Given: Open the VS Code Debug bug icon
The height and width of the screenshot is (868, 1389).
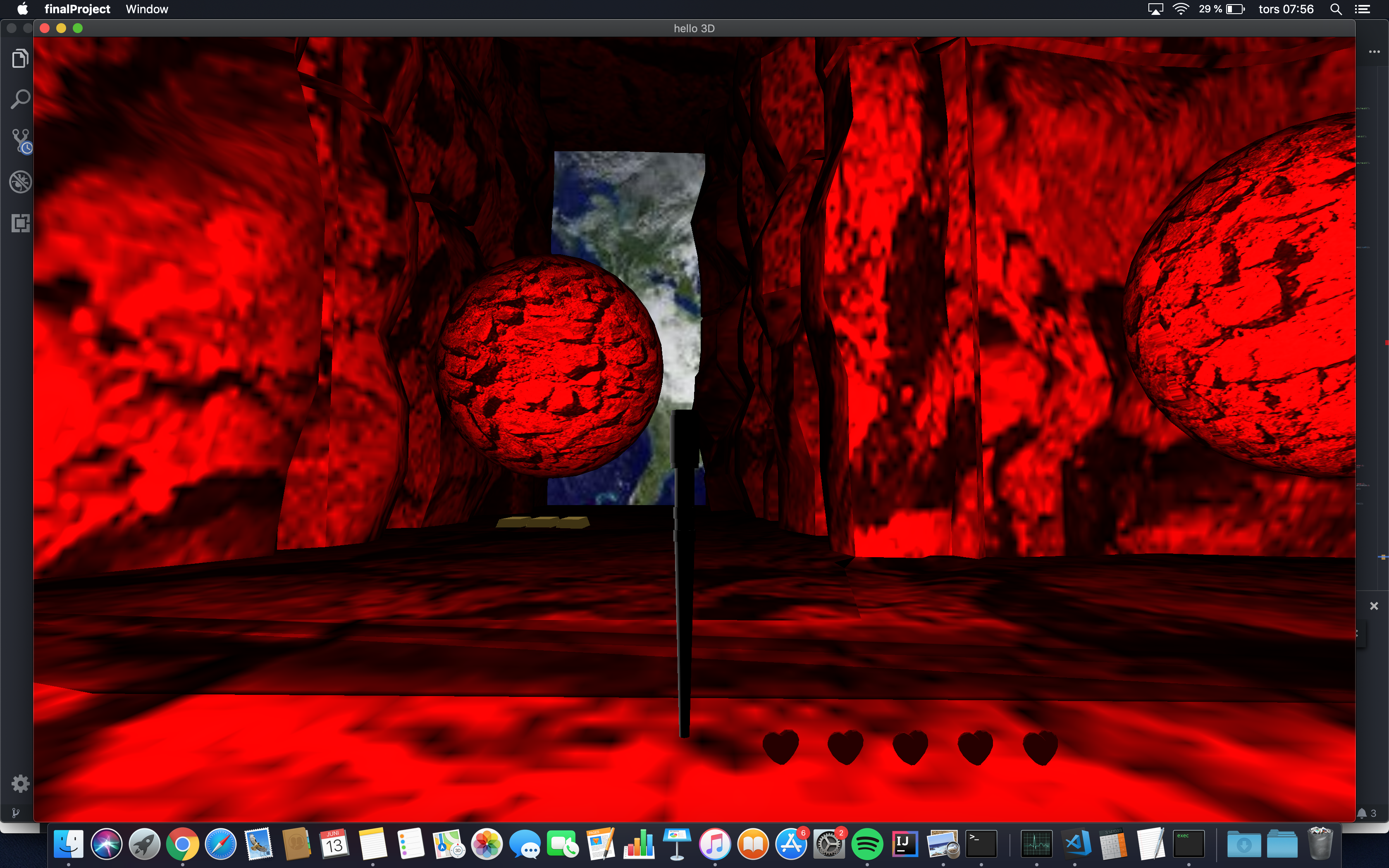Looking at the screenshot, I should pos(20,182).
